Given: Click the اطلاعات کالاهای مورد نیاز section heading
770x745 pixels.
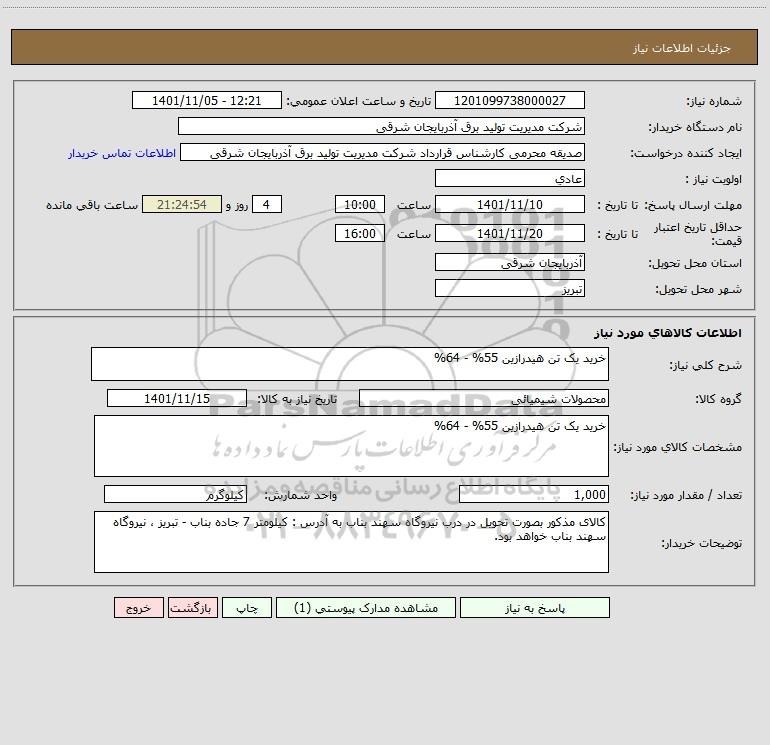Looking at the screenshot, I should (667, 333).
